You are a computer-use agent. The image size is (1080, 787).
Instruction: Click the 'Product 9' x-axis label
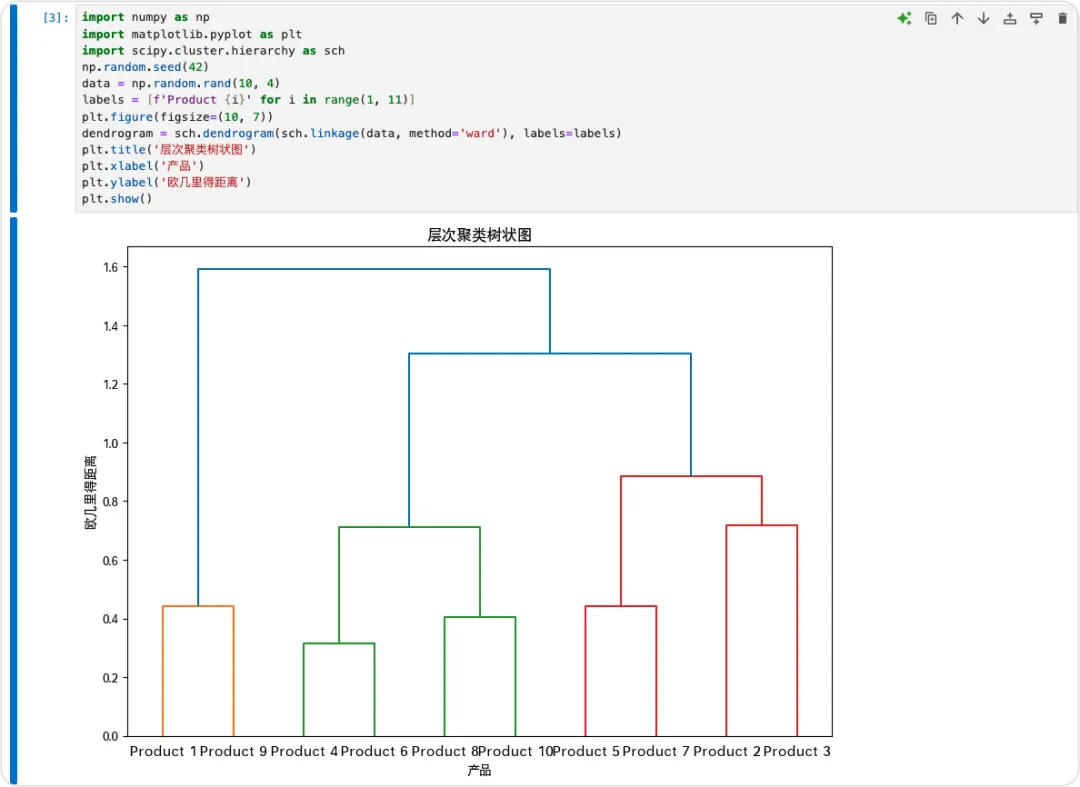233,751
